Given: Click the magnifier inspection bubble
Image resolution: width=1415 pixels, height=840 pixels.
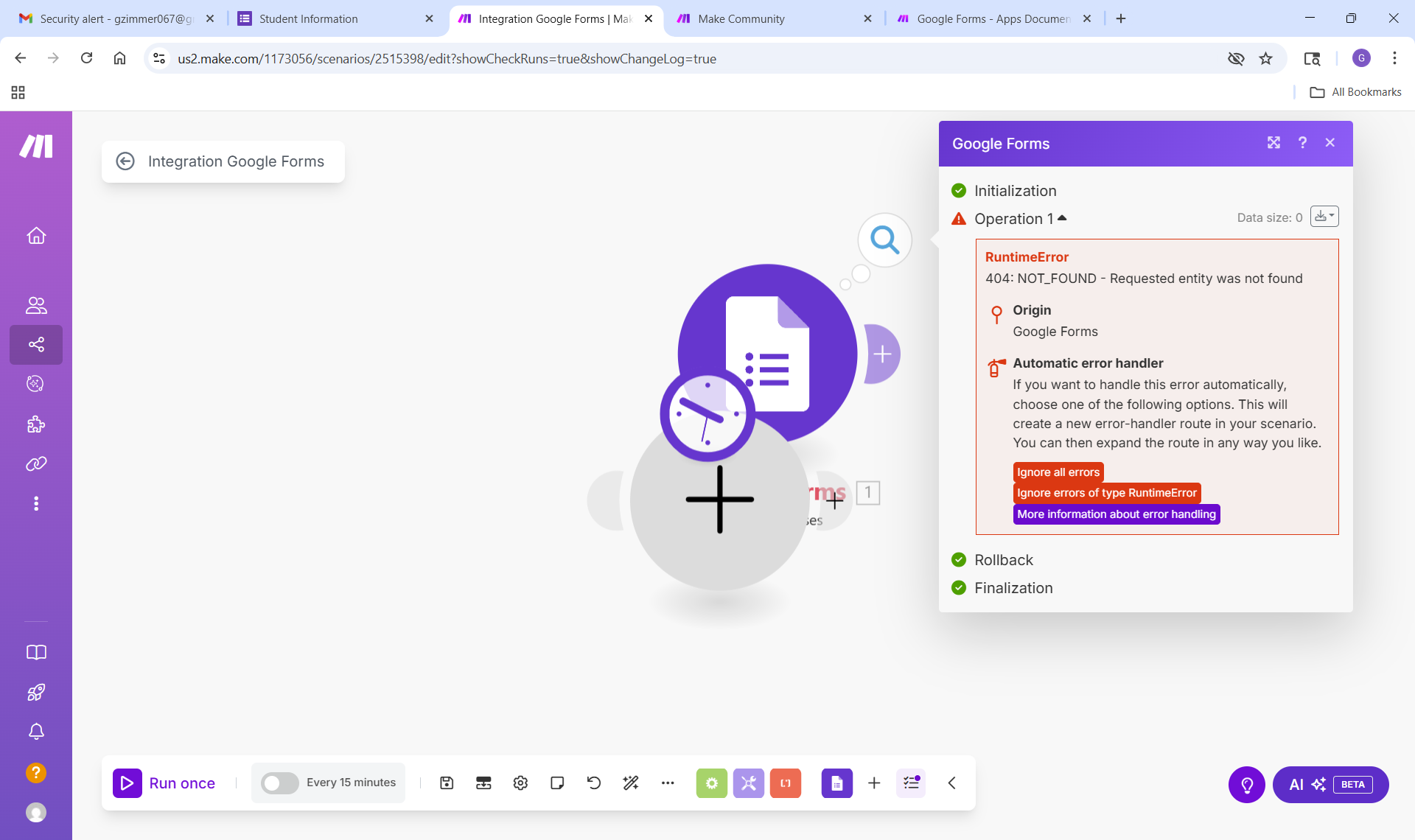Looking at the screenshot, I should coord(884,240).
